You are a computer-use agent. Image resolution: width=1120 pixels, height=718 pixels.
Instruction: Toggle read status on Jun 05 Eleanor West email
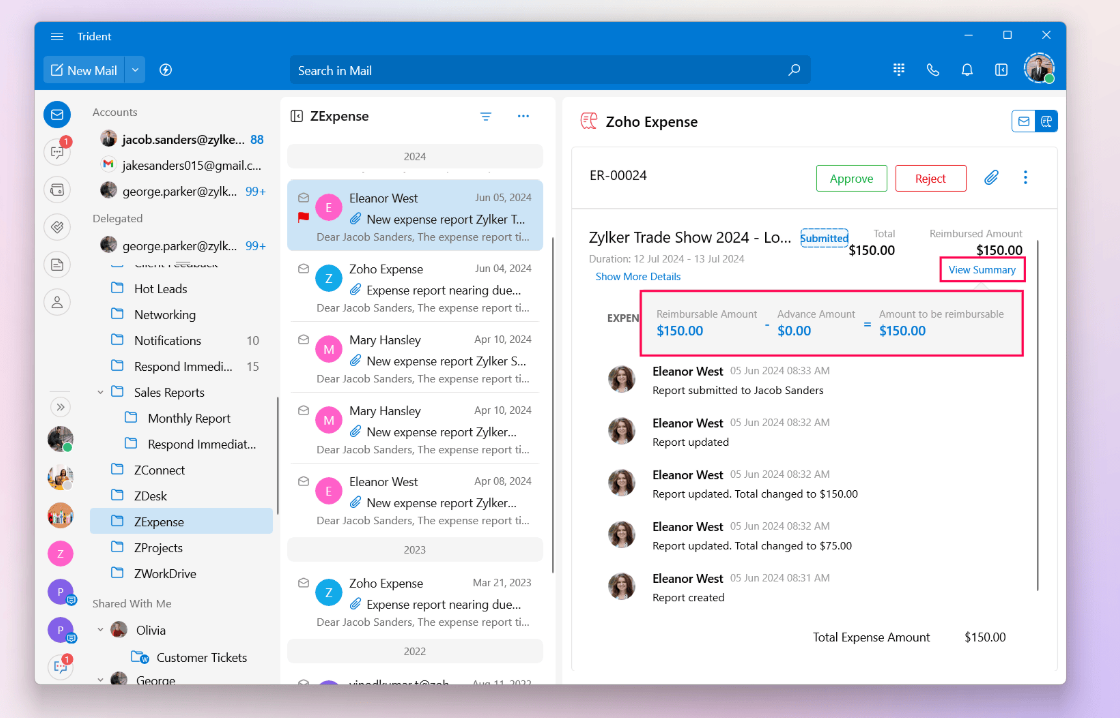tap(304, 198)
